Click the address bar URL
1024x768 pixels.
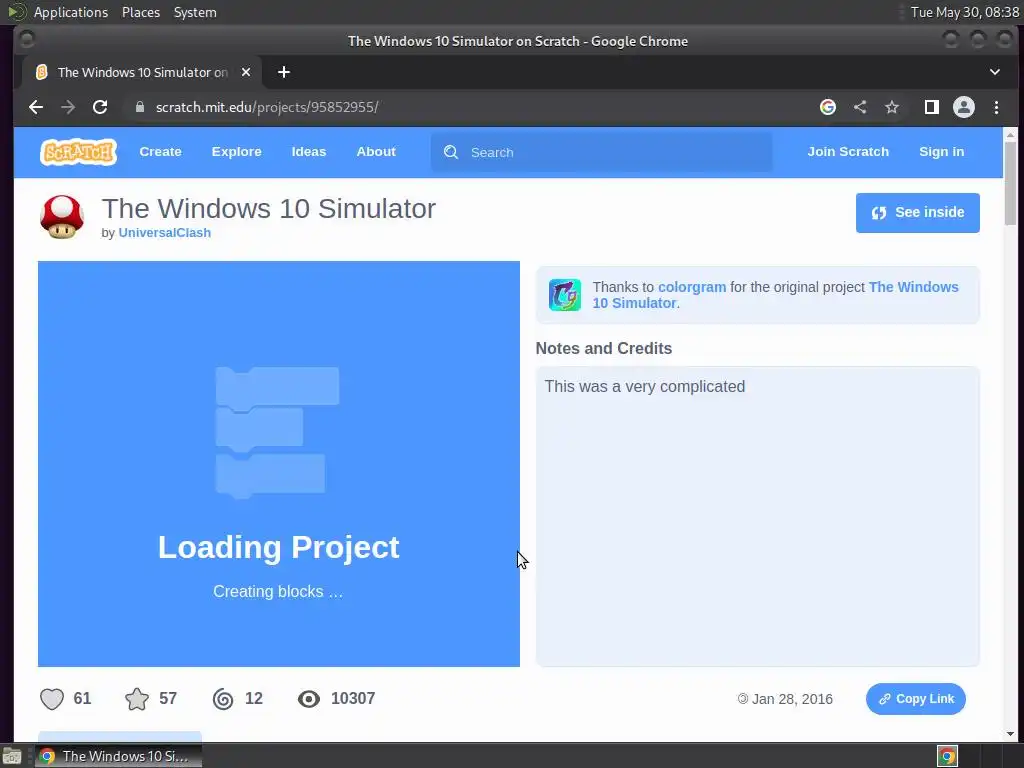pyautogui.click(x=266, y=107)
